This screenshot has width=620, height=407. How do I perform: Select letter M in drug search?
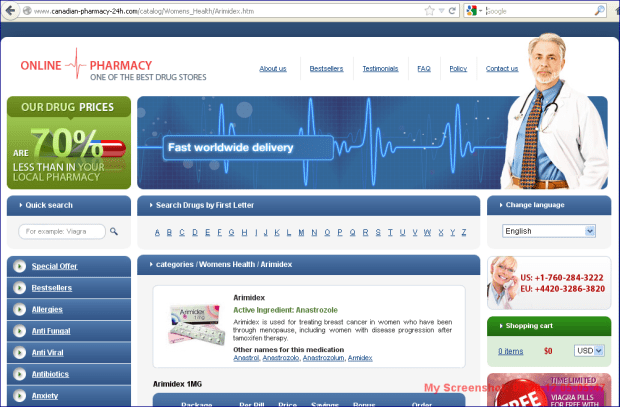click(301, 232)
